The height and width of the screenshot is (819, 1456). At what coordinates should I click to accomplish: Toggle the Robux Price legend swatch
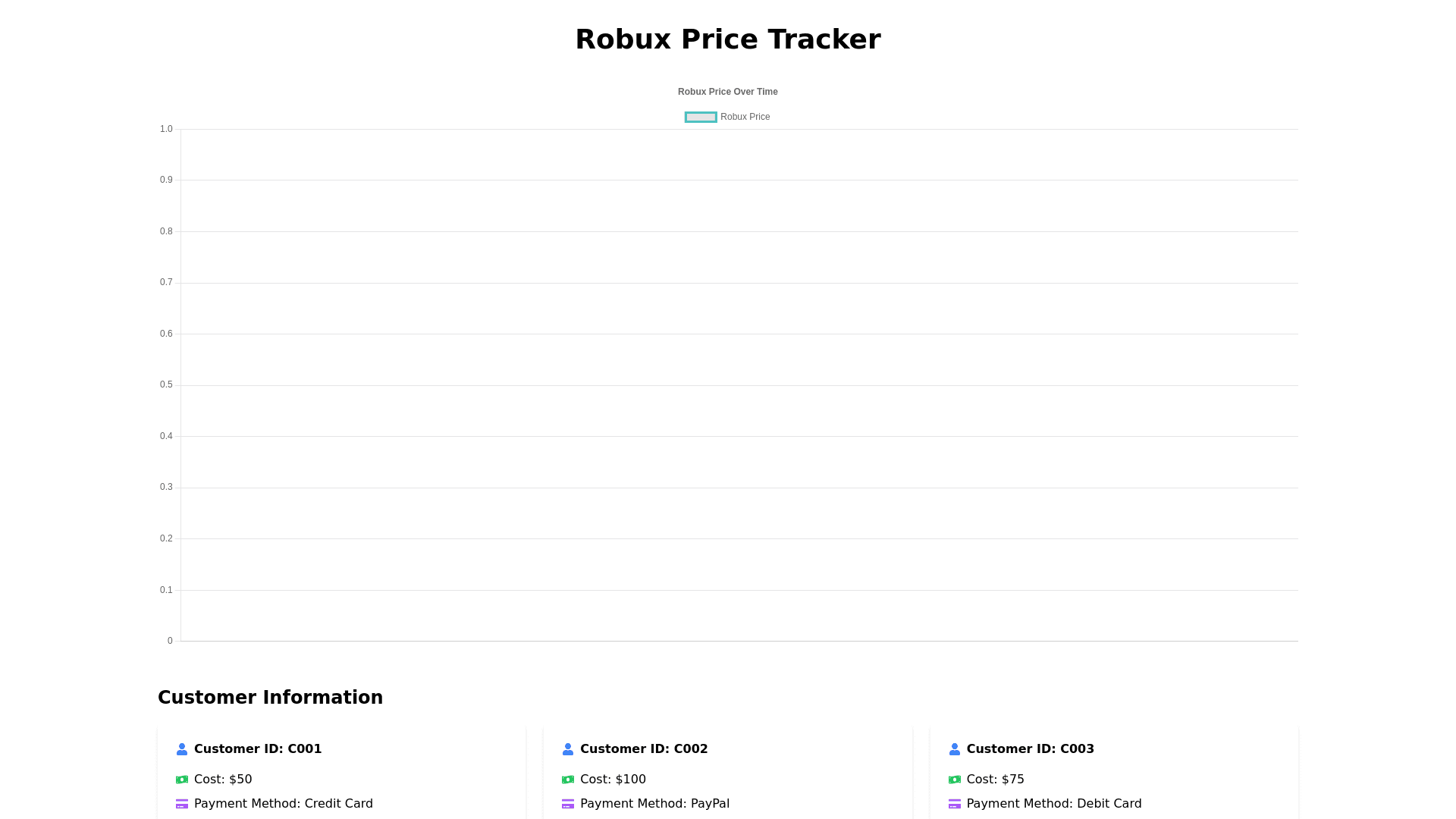[x=701, y=118]
